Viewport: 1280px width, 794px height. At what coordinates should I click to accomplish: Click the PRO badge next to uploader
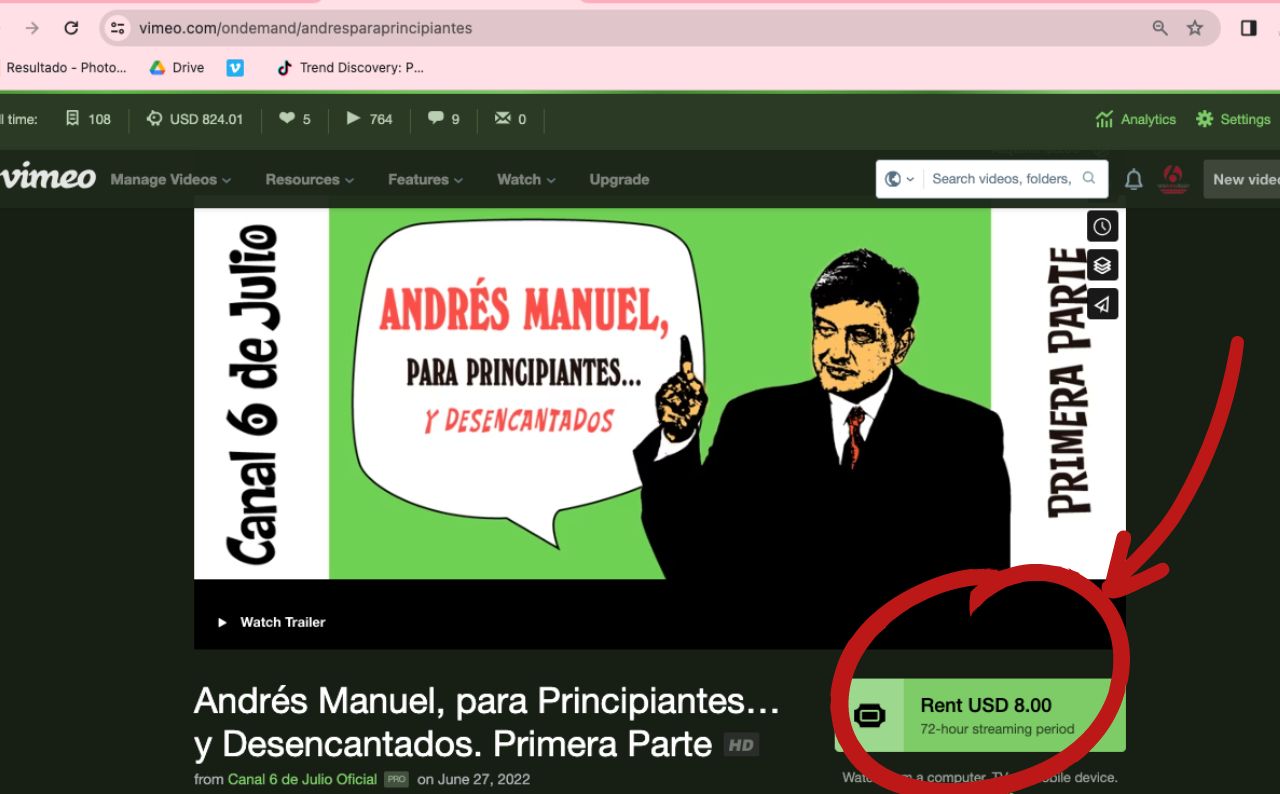click(397, 779)
